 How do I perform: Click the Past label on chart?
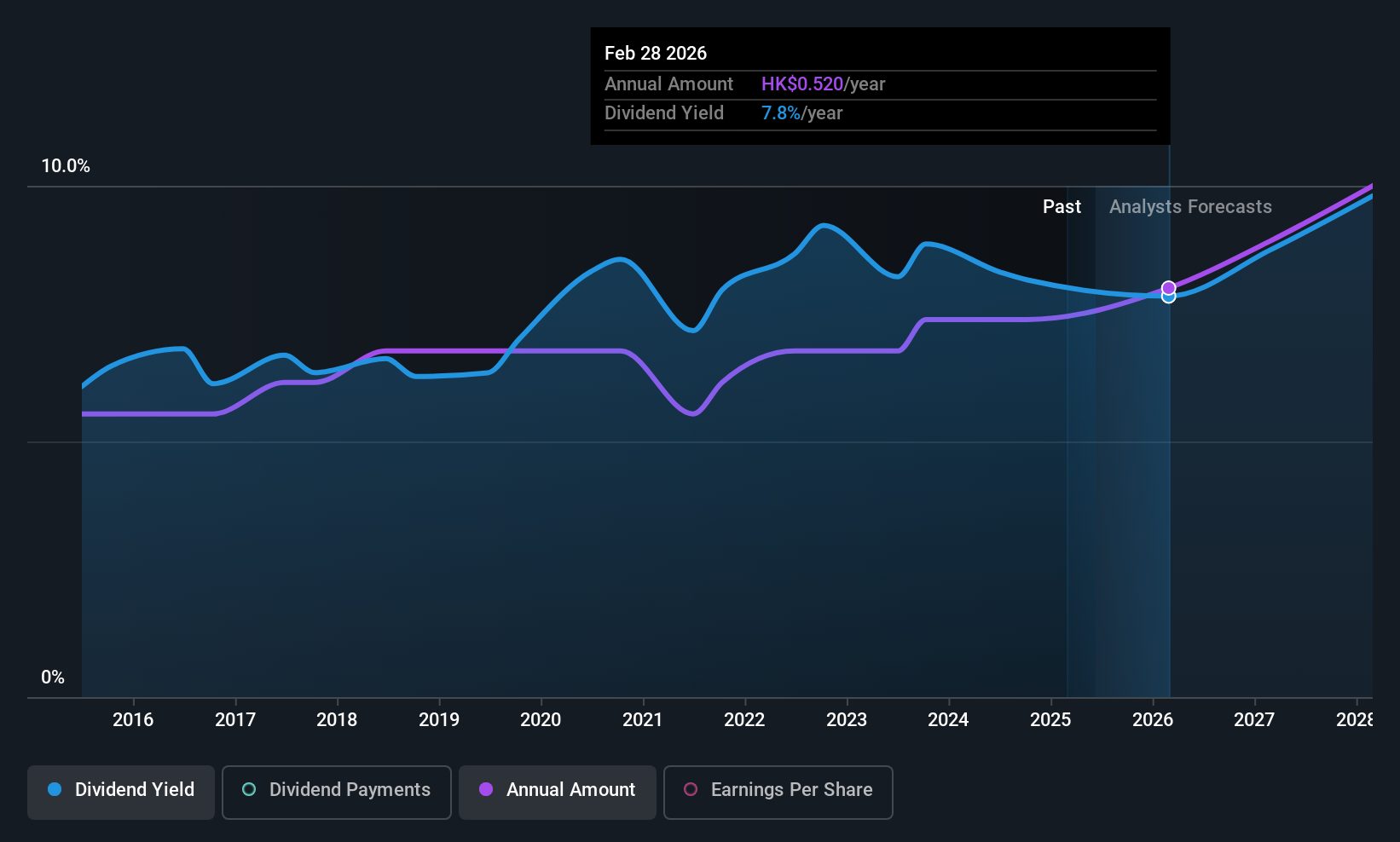[x=1062, y=207]
